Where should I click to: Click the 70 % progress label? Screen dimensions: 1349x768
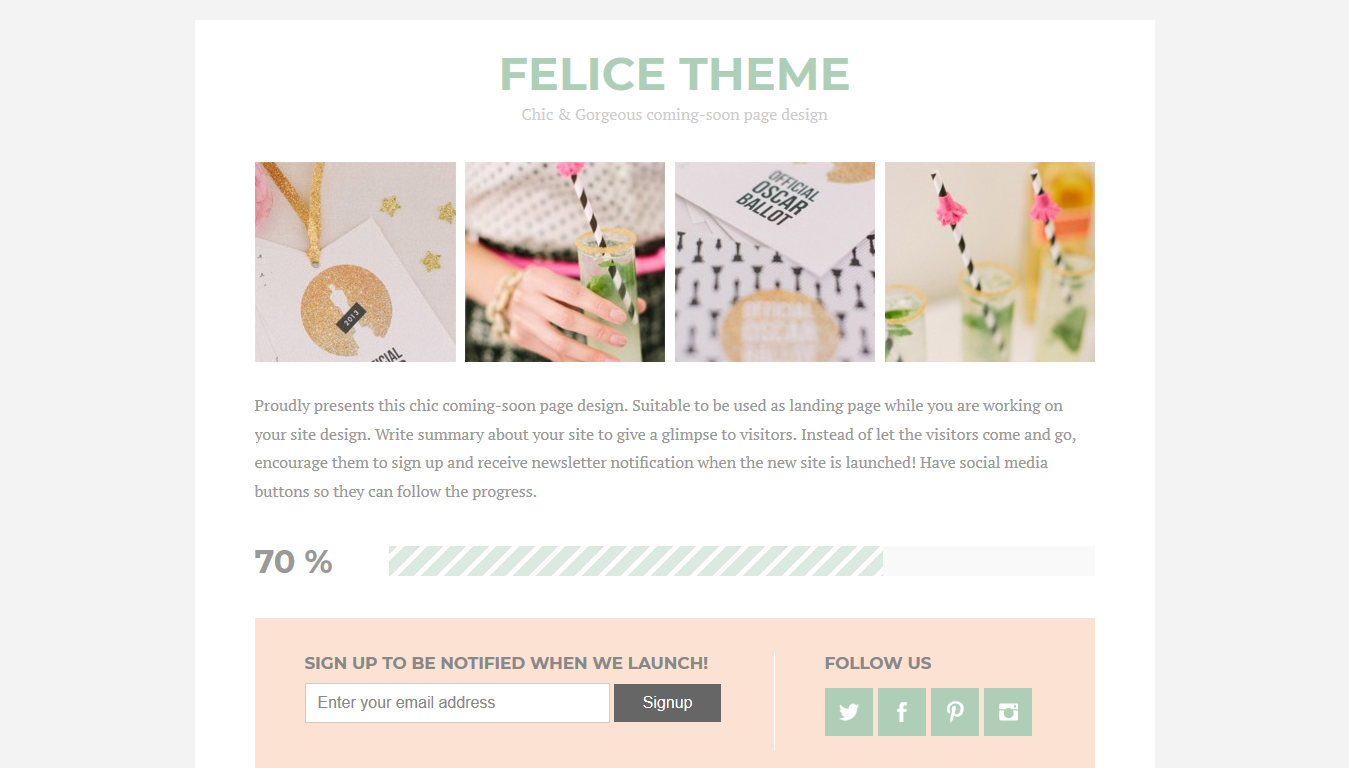pos(294,562)
